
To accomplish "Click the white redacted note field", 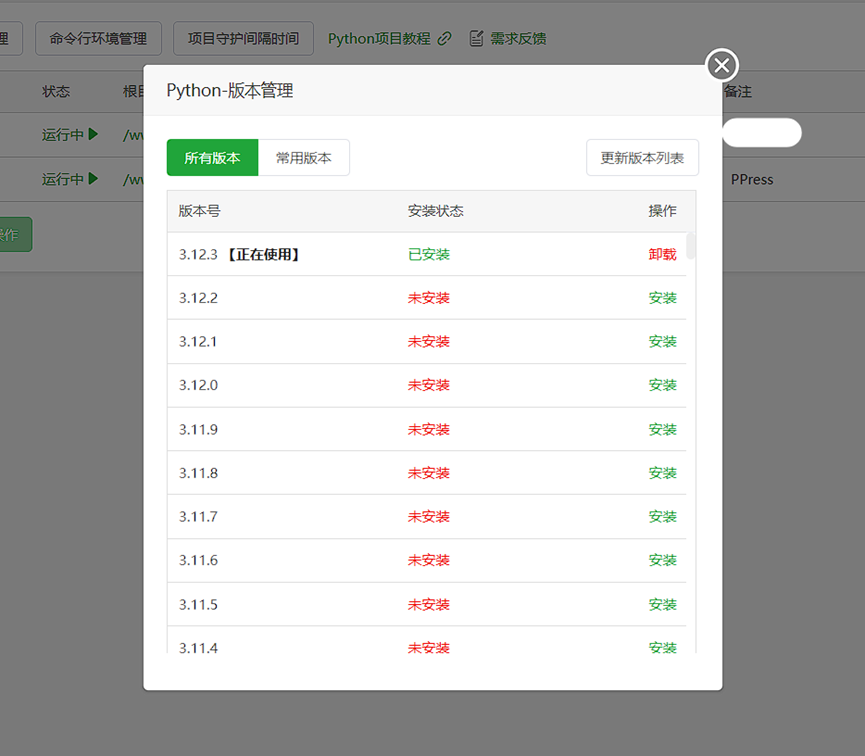I will 762,132.
